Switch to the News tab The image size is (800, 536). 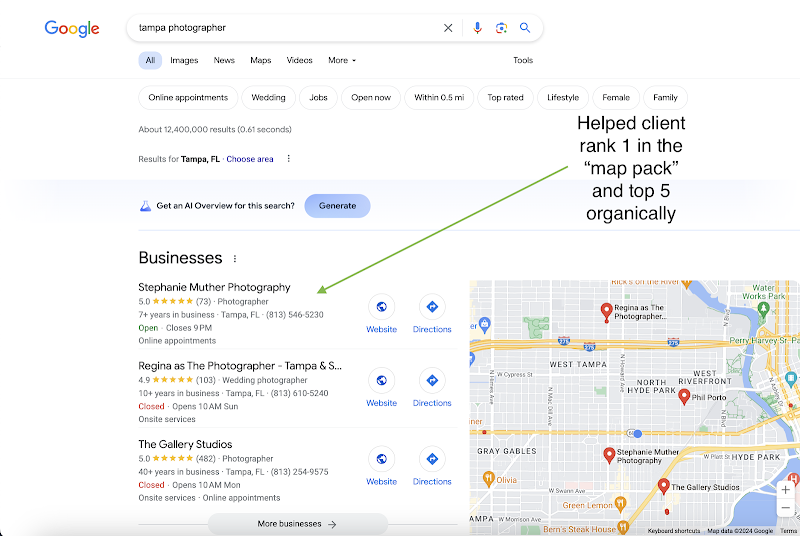coord(224,60)
